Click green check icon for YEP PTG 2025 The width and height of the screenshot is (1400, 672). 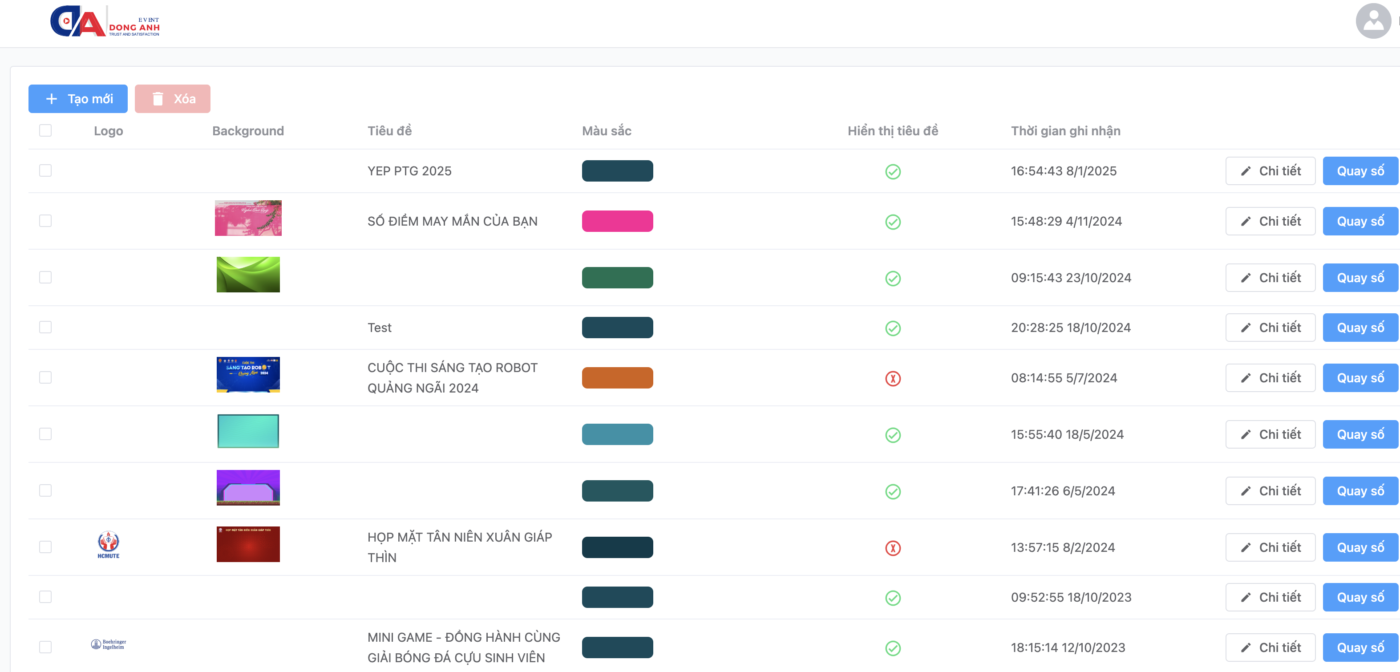click(893, 172)
